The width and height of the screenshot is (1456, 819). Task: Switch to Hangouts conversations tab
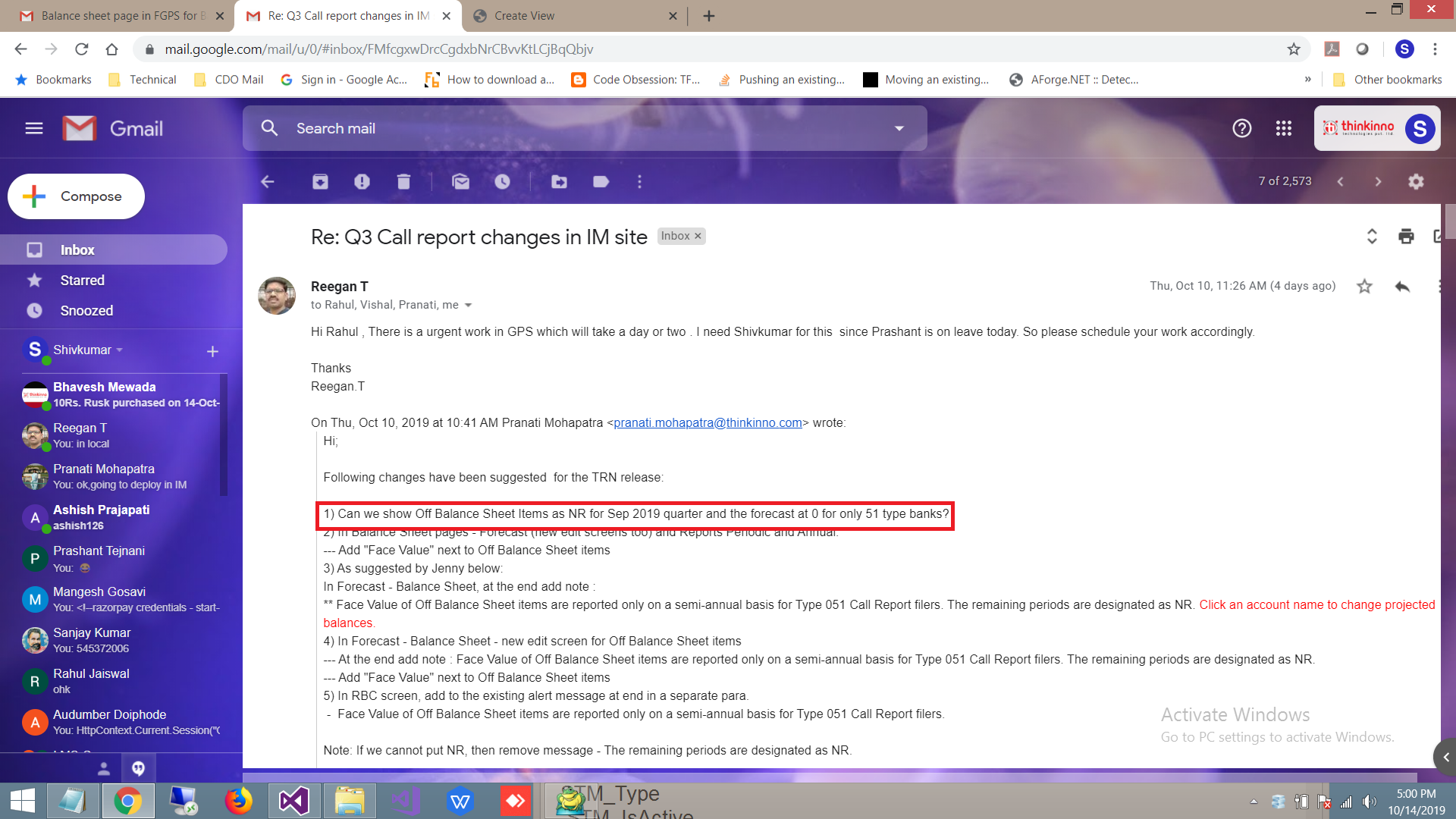click(138, 768)
